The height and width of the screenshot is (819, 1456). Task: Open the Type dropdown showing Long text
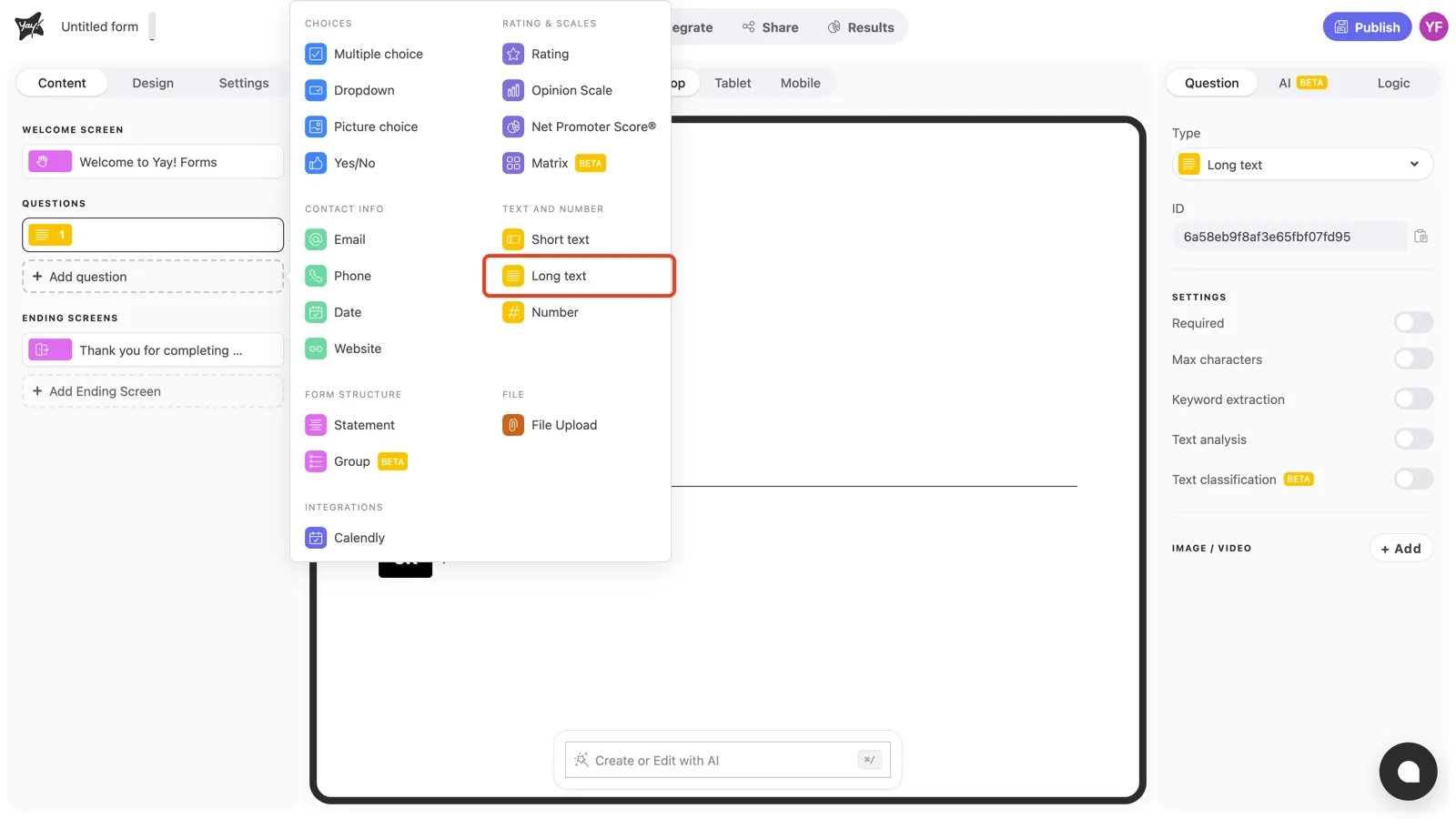point(1302,165)
